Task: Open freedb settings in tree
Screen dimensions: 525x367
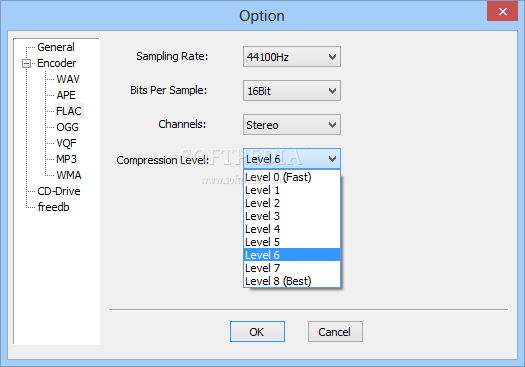Action: click(53, 207)
